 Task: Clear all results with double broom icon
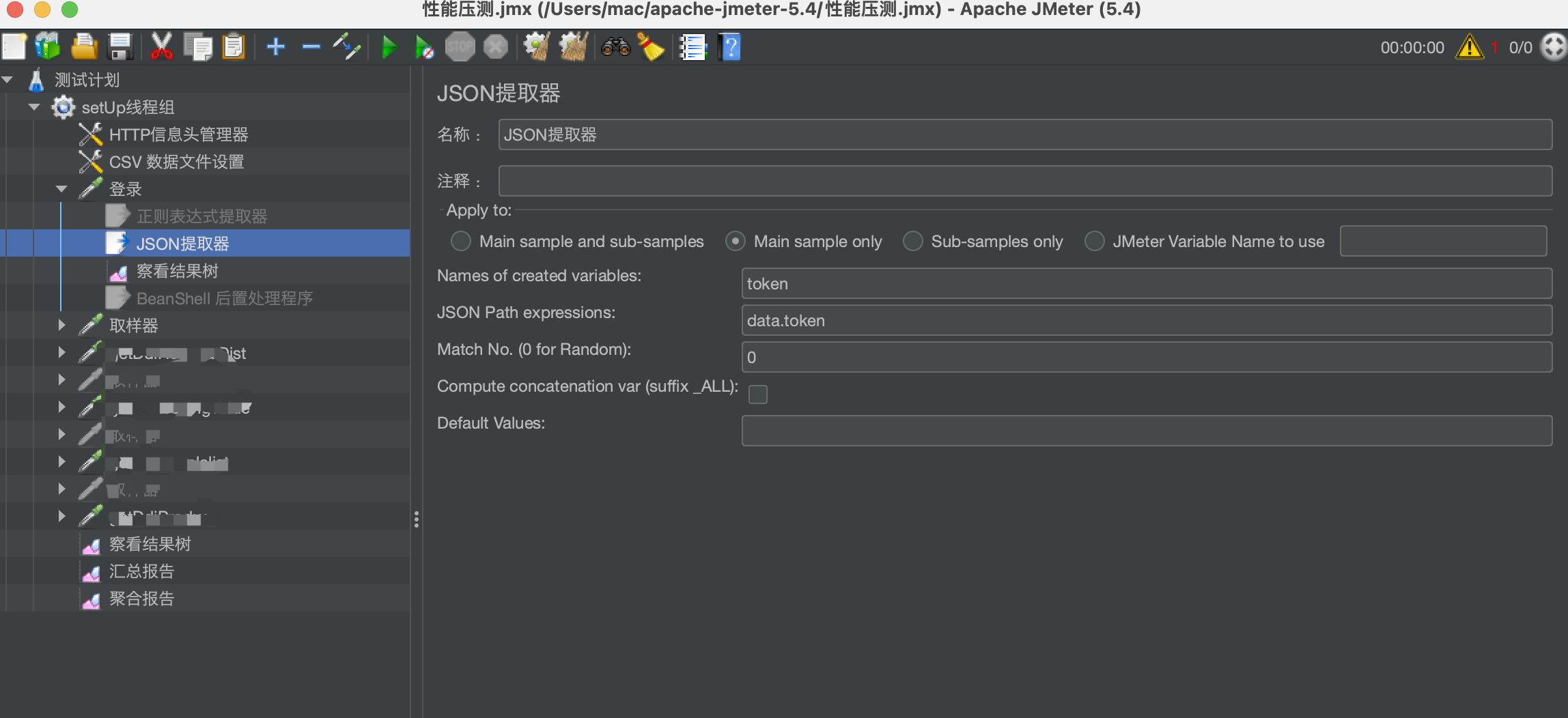[x=574, y=47]
